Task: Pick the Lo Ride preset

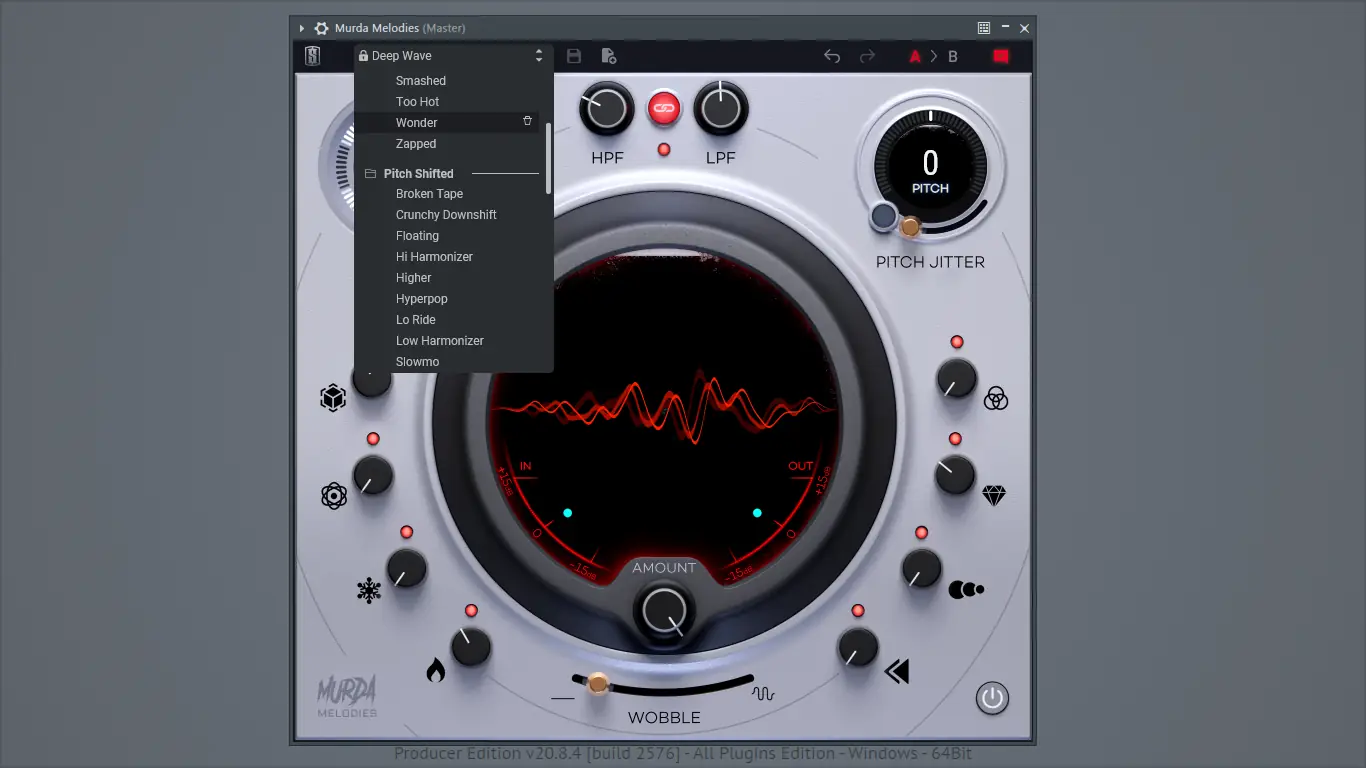Action: (x=416, y=320)
